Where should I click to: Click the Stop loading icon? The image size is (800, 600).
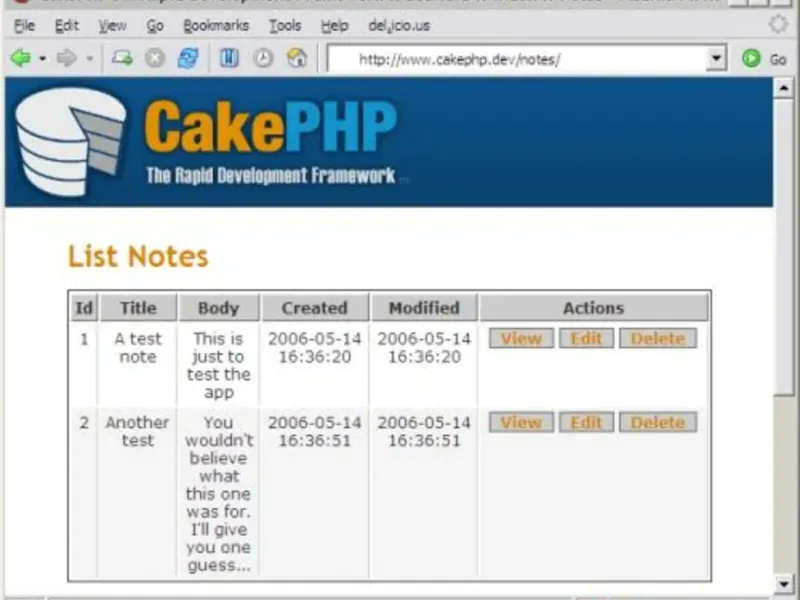pos(155,58)
